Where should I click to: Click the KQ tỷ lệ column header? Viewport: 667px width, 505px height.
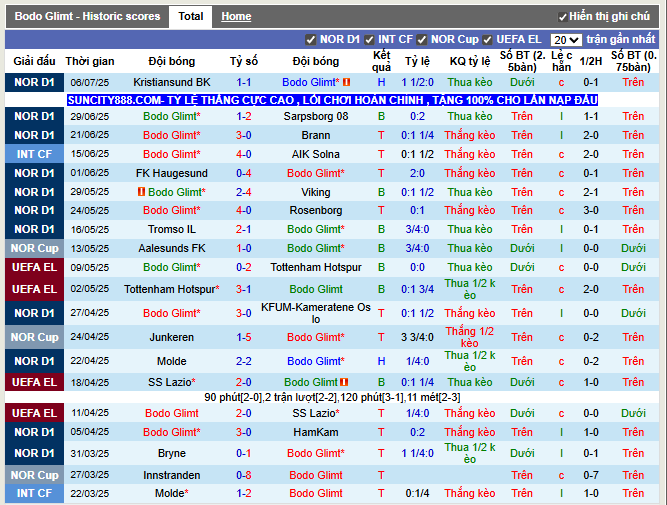(x=470, y=61)
